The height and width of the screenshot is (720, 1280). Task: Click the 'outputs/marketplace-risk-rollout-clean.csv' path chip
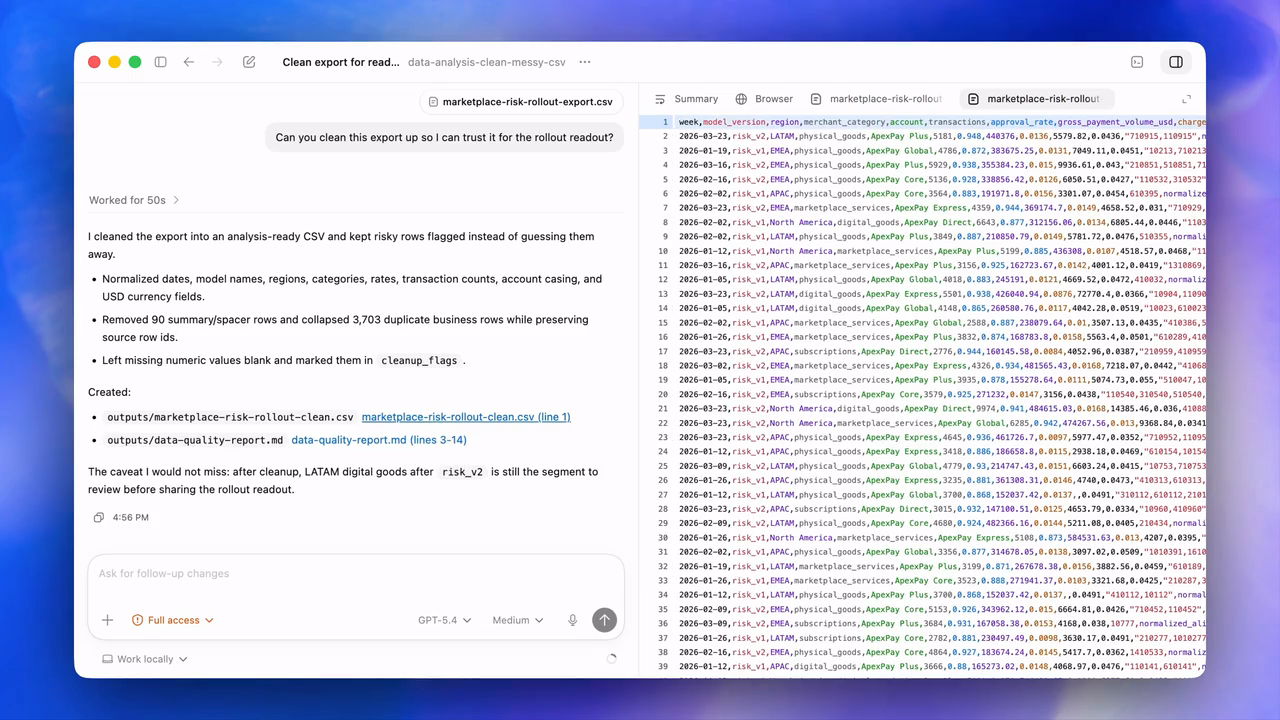230,417
